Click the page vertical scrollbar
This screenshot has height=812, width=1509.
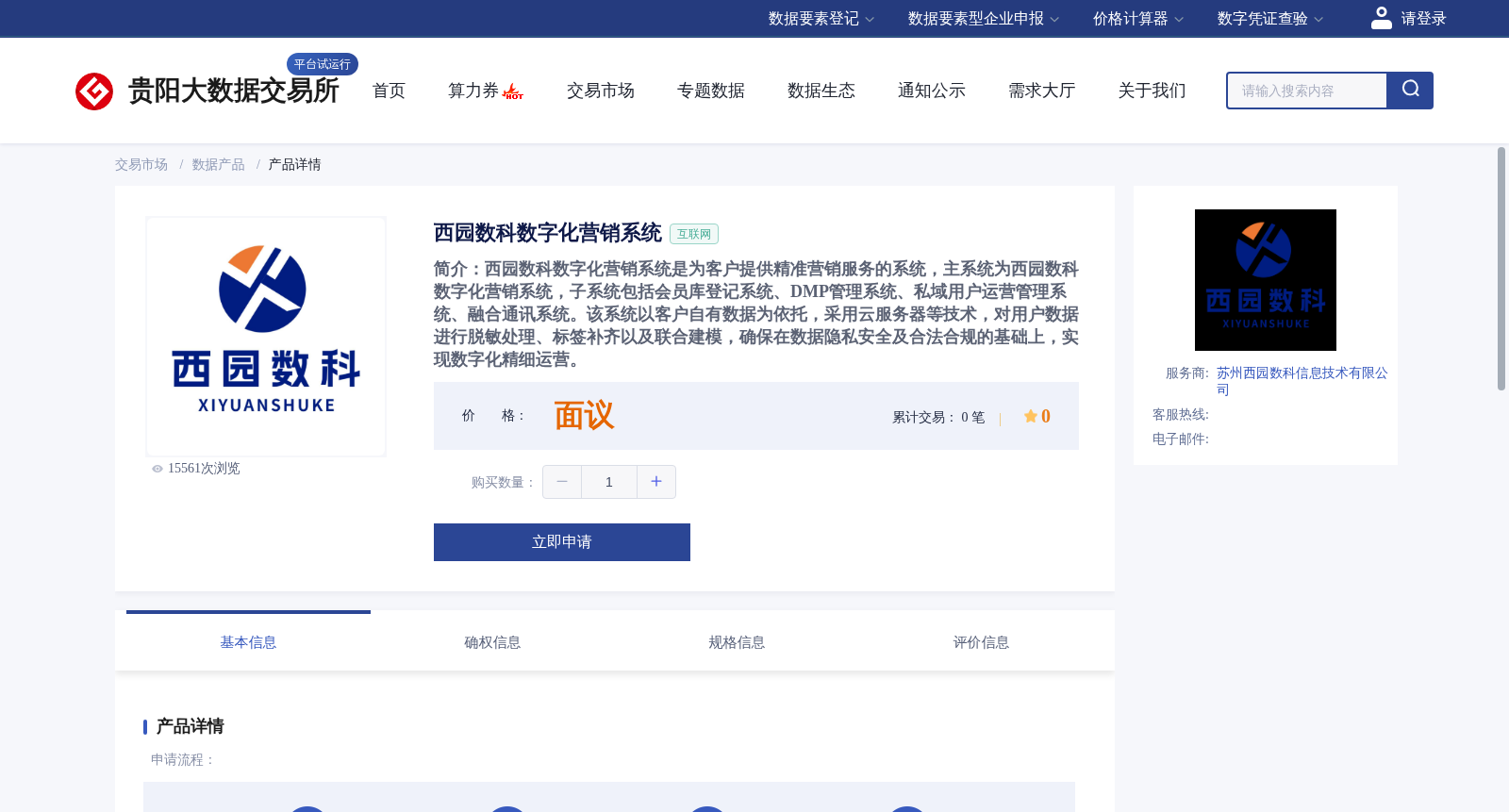tap(1501, 269)
